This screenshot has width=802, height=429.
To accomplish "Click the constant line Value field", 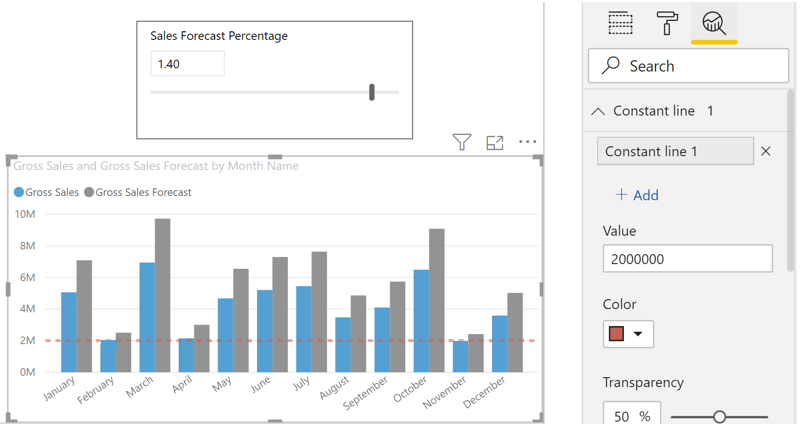I will coord(687,259).
